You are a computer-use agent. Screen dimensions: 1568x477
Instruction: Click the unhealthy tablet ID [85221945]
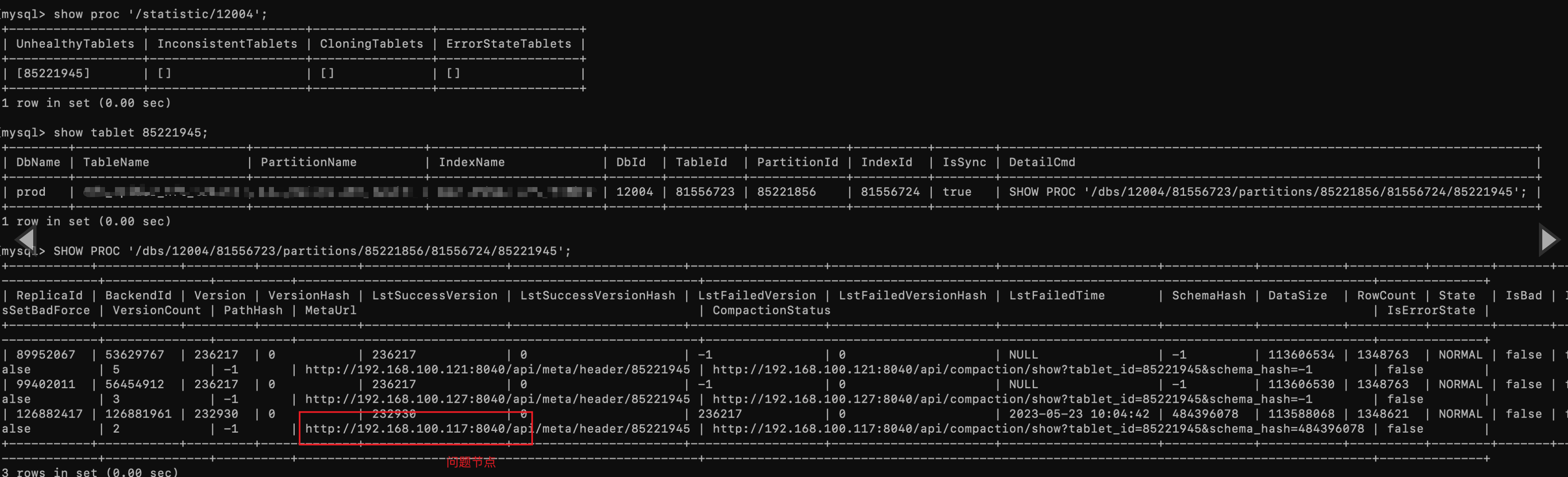pyautogui.click(x=53, y=73)
